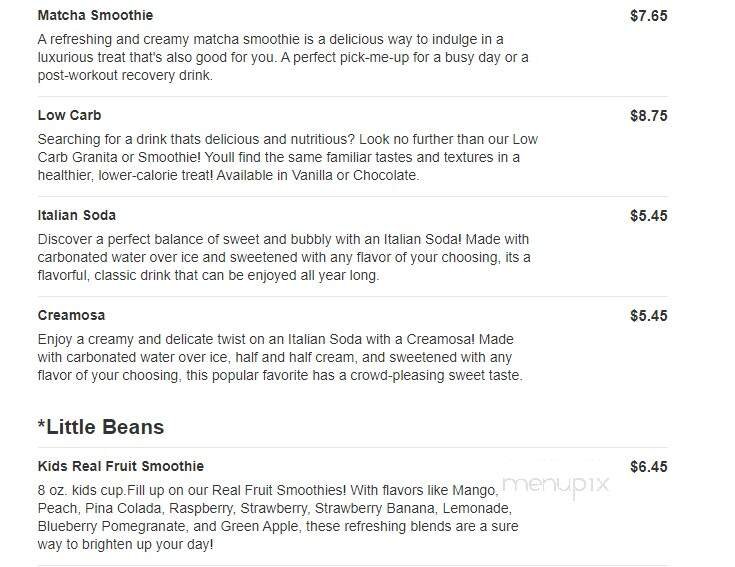The width and height of the screenshot is (735, 567).
Task: Click the Italian Soda $5.45 price
Action: [x=648, y=216]
